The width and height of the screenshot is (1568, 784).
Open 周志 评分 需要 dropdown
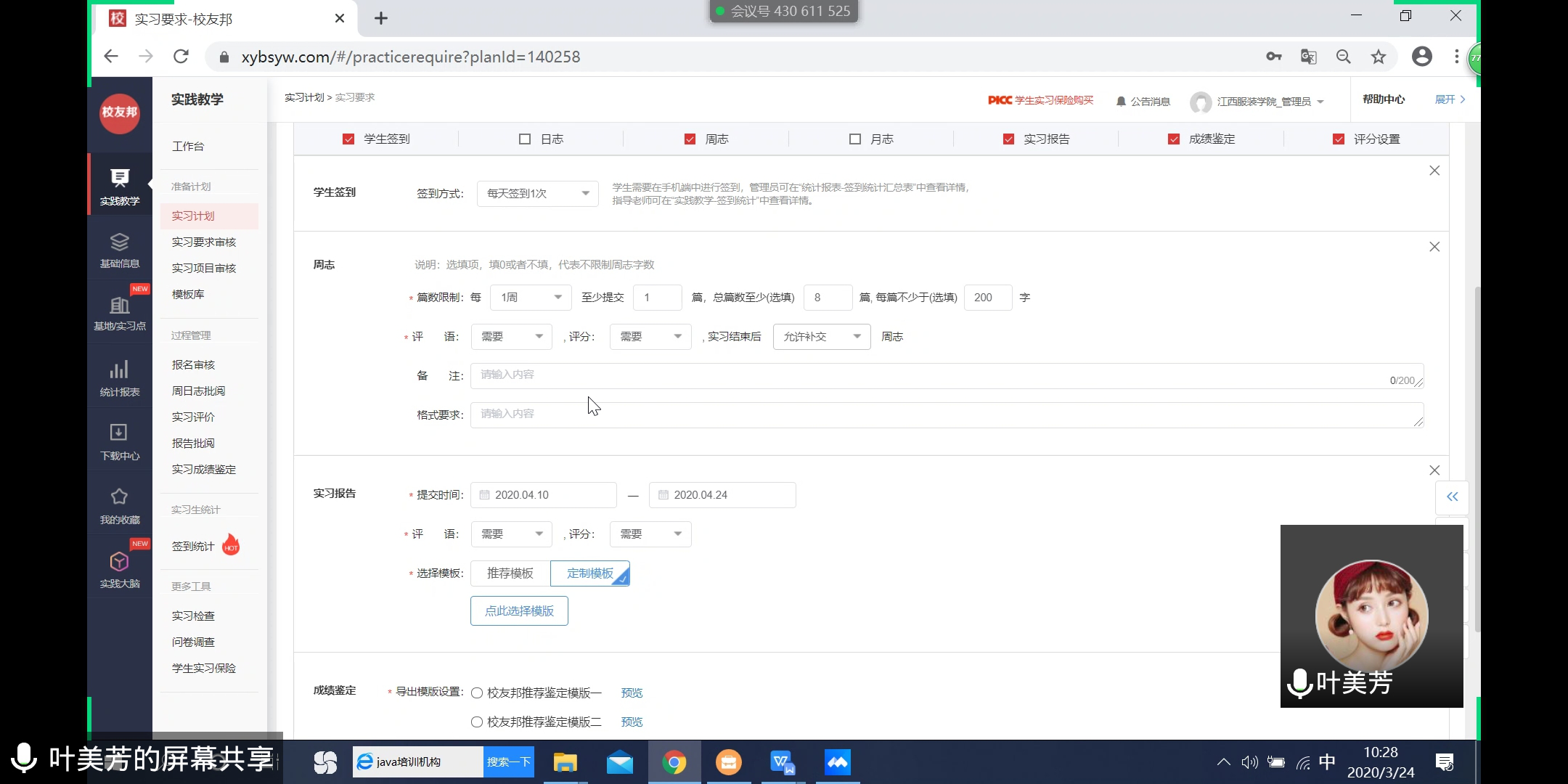pyautogui.click(x=650, y=337)
